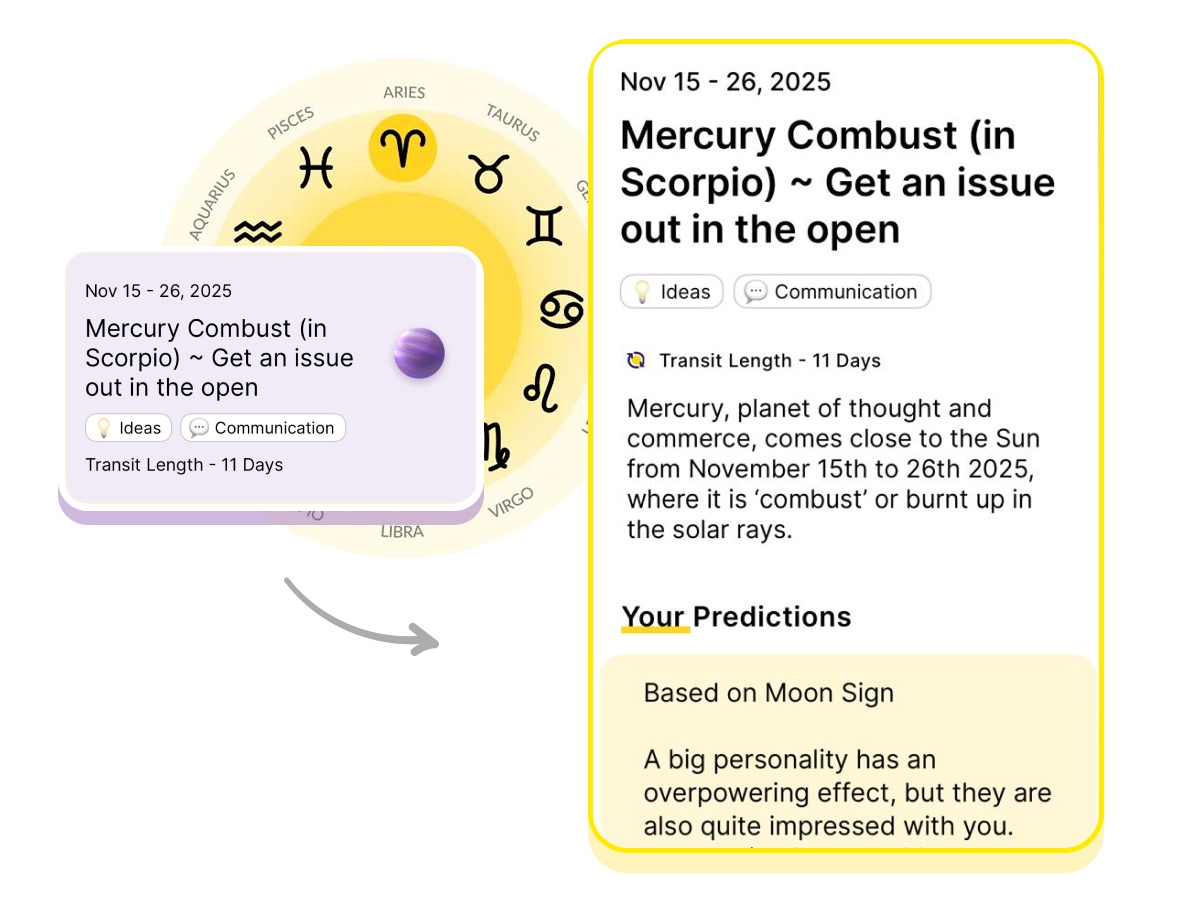Click the Taurus zodiac symbol
This screenshot has width=1200, height=900.
[x=489, y=174]
